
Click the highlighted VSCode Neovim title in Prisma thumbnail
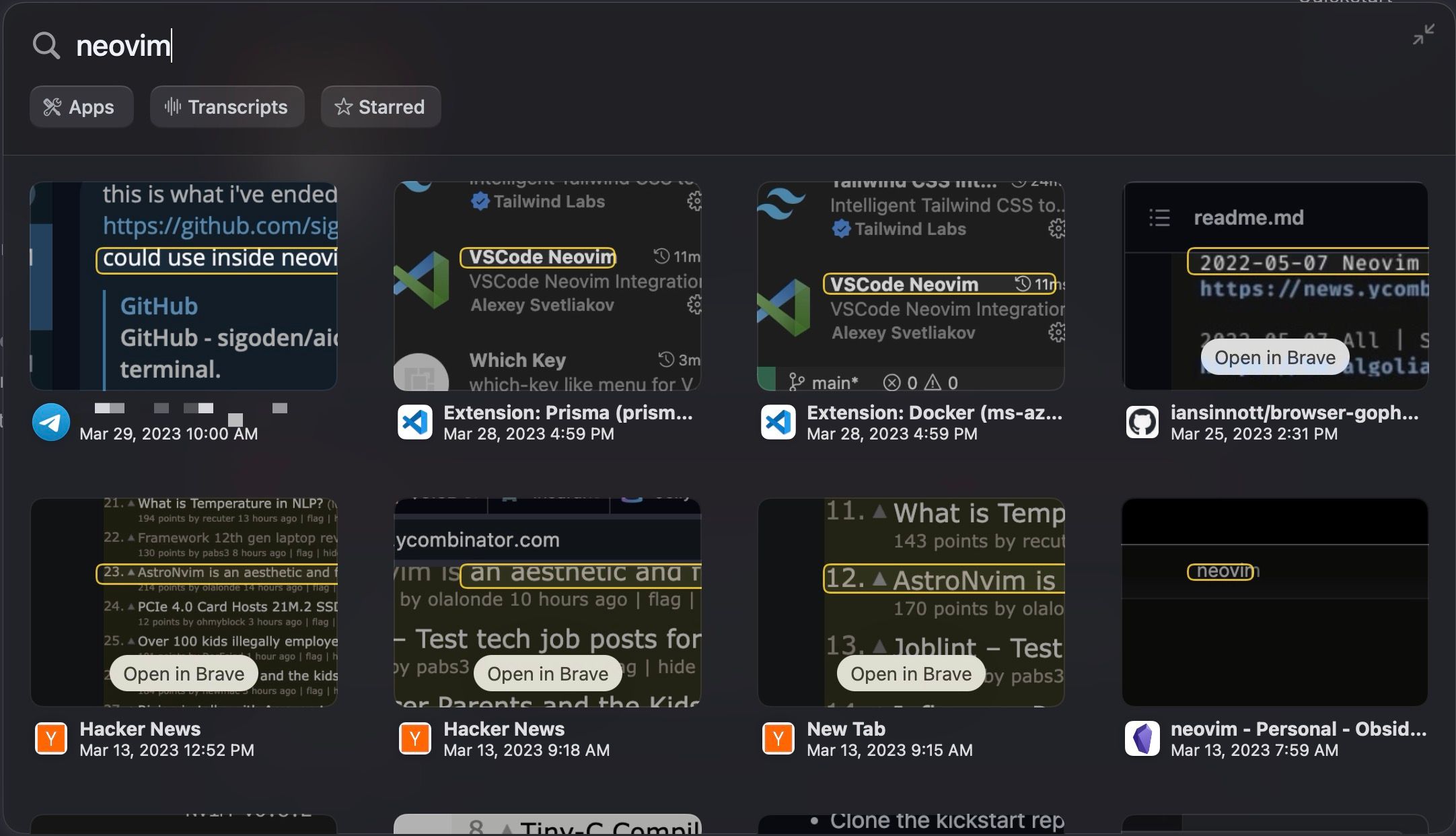tap(538, 257)
